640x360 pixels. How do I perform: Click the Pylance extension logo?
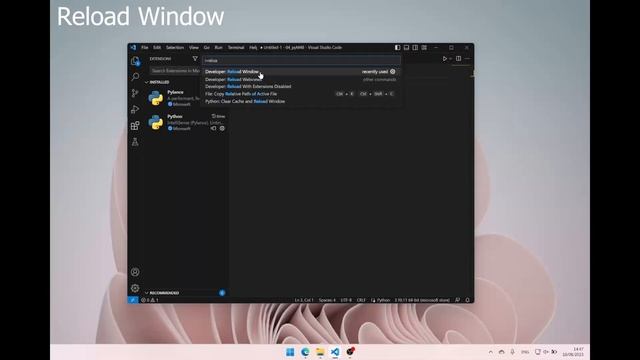click(156, 98)
